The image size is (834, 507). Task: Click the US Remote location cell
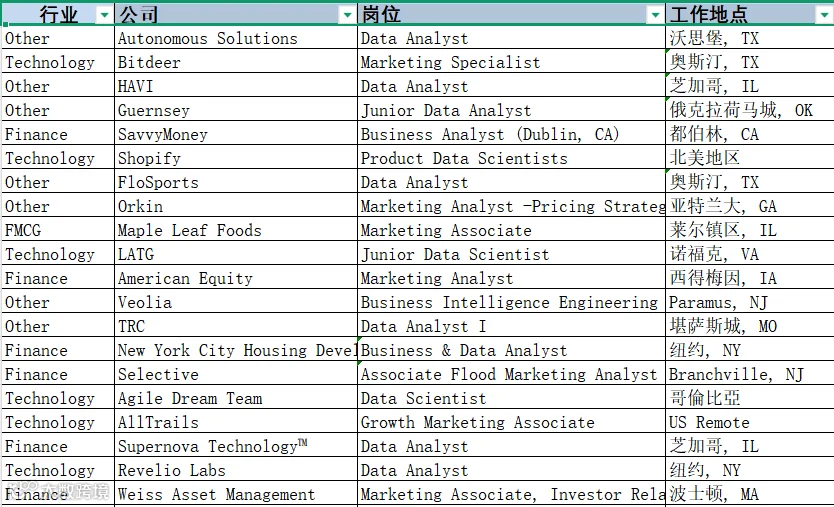pyautogui.click(x=750, y=422)
